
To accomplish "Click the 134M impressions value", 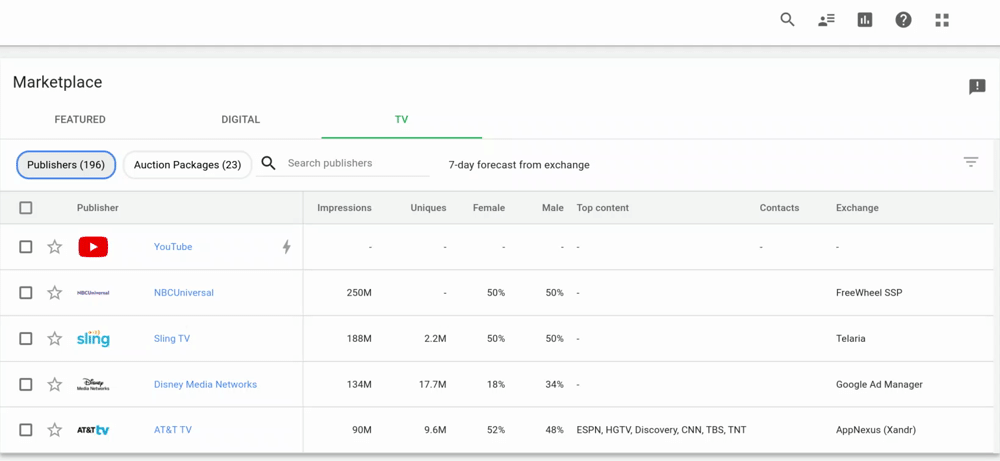I will 359,384.
